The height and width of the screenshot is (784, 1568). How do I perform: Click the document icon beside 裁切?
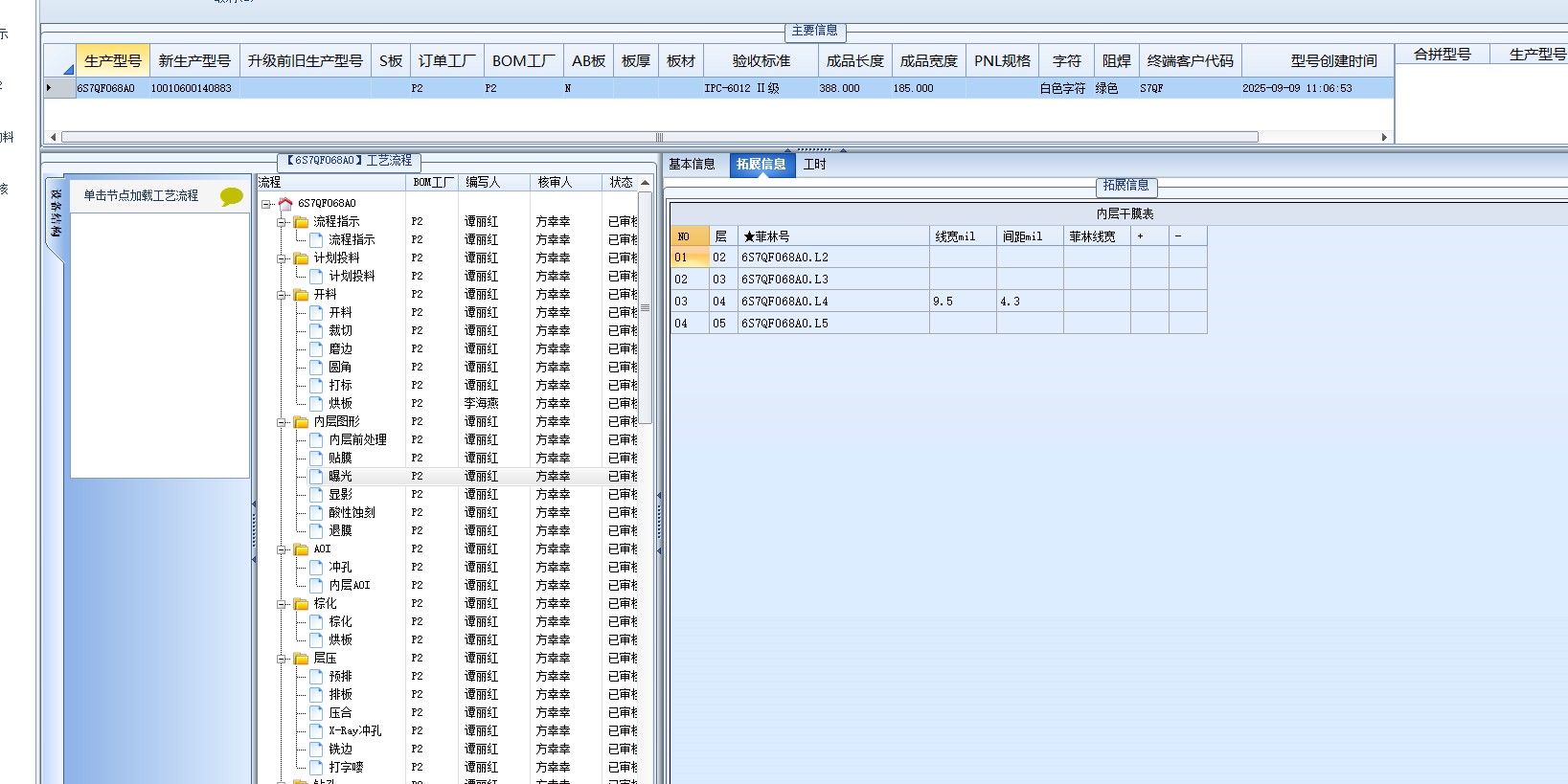click(x=316, y=330)
